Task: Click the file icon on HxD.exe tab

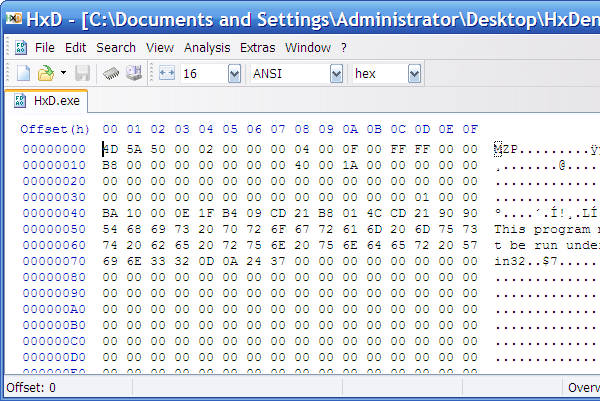Action: pyautogui.click(x=20, y=101)
